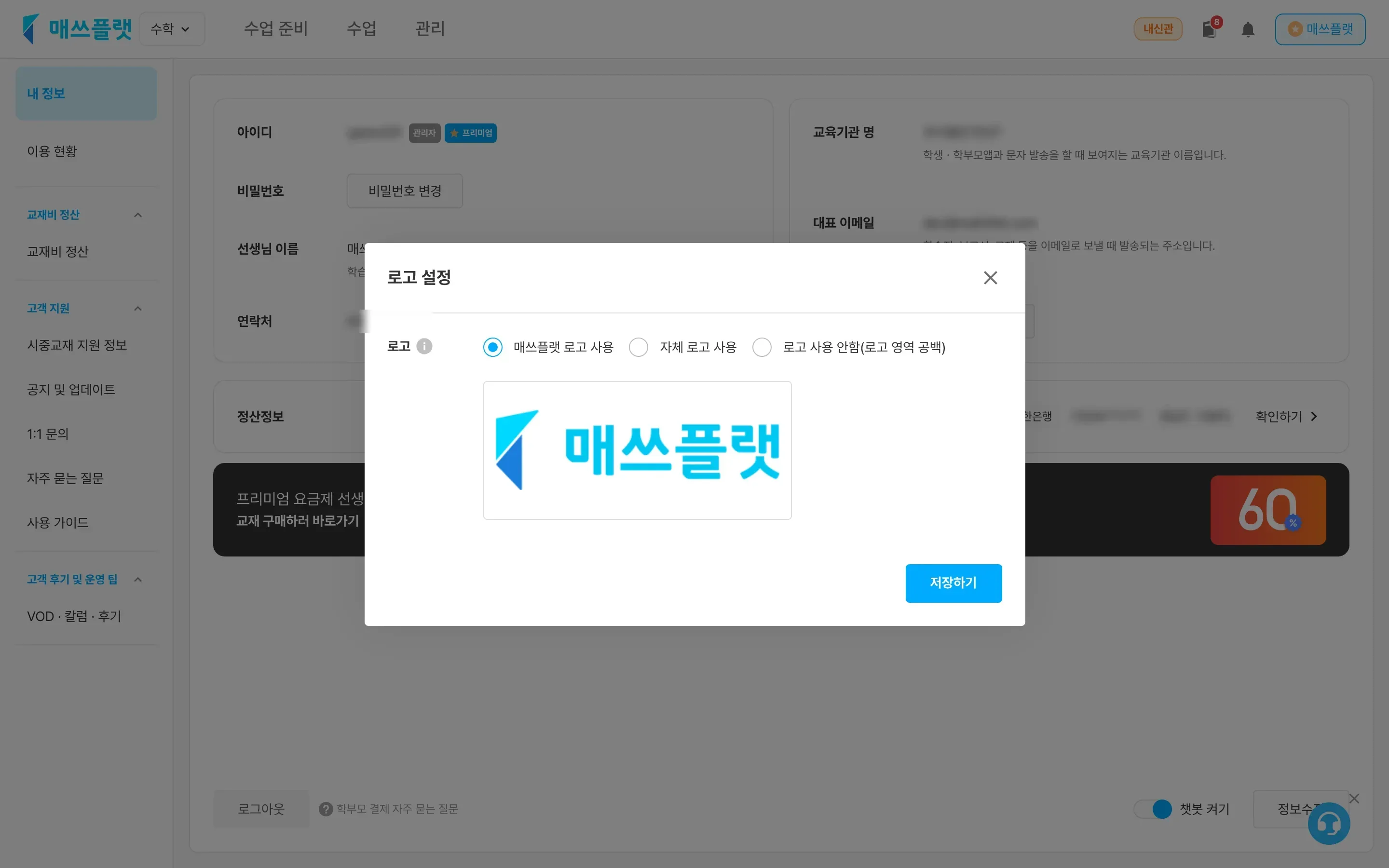Click the 60% discount banner image
The height and width of the screenshot is (868, 1389).
1268,510
